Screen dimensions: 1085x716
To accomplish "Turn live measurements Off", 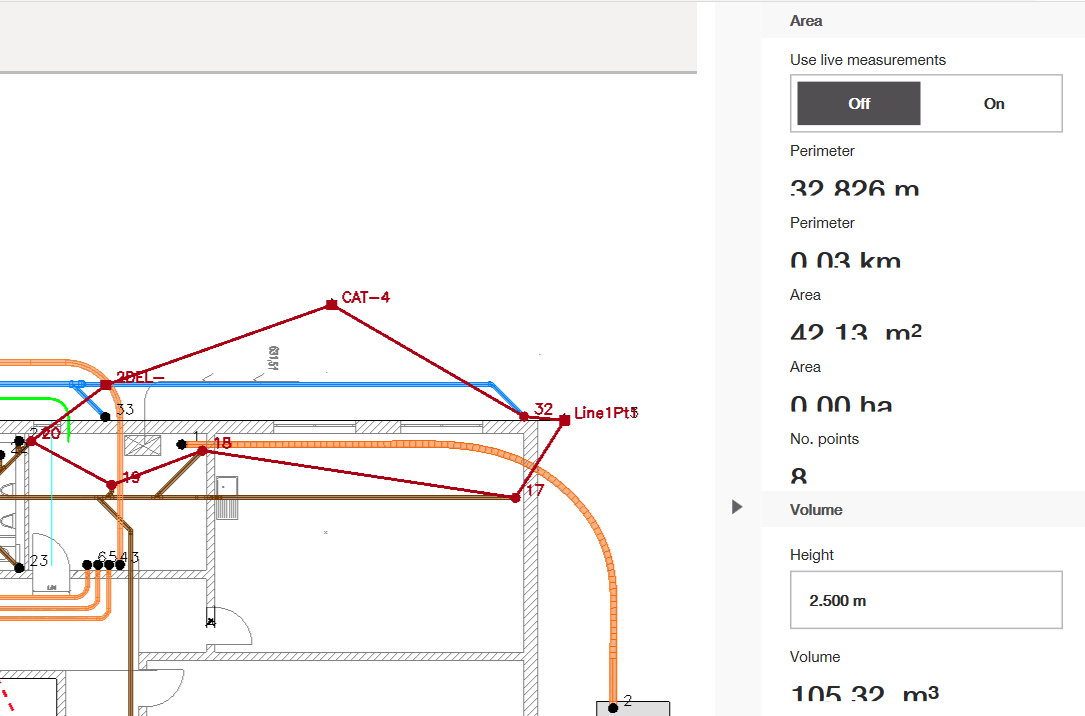I will (x=859, y=103).
